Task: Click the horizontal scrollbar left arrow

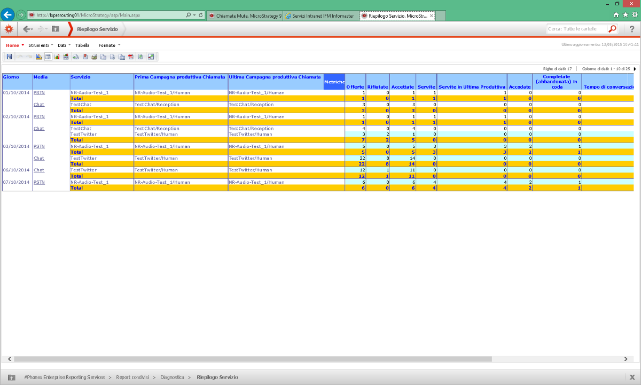Action: [x=9, y=359]
